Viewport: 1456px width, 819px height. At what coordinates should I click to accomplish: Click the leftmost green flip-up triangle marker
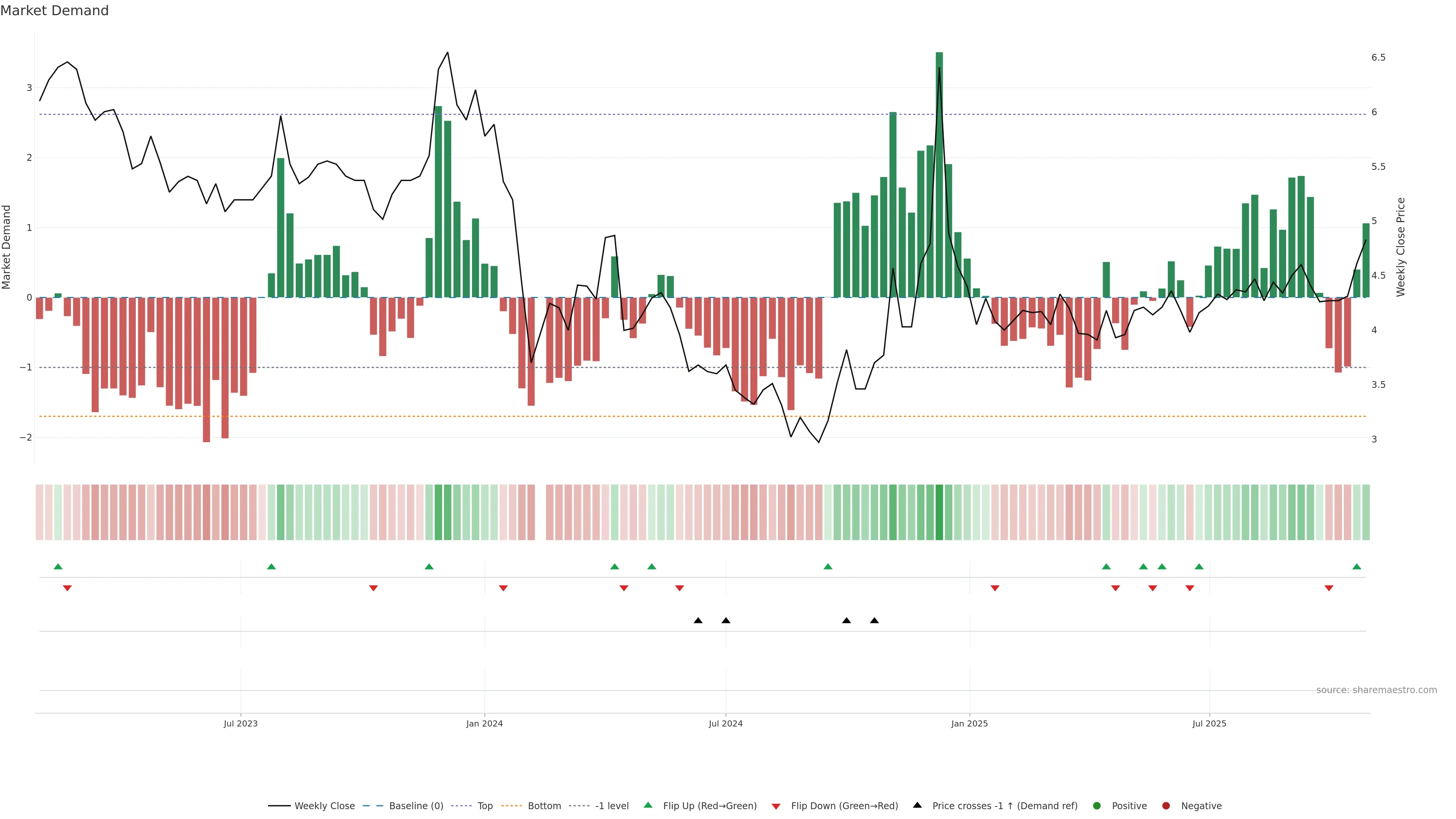[x=58, y=566]
